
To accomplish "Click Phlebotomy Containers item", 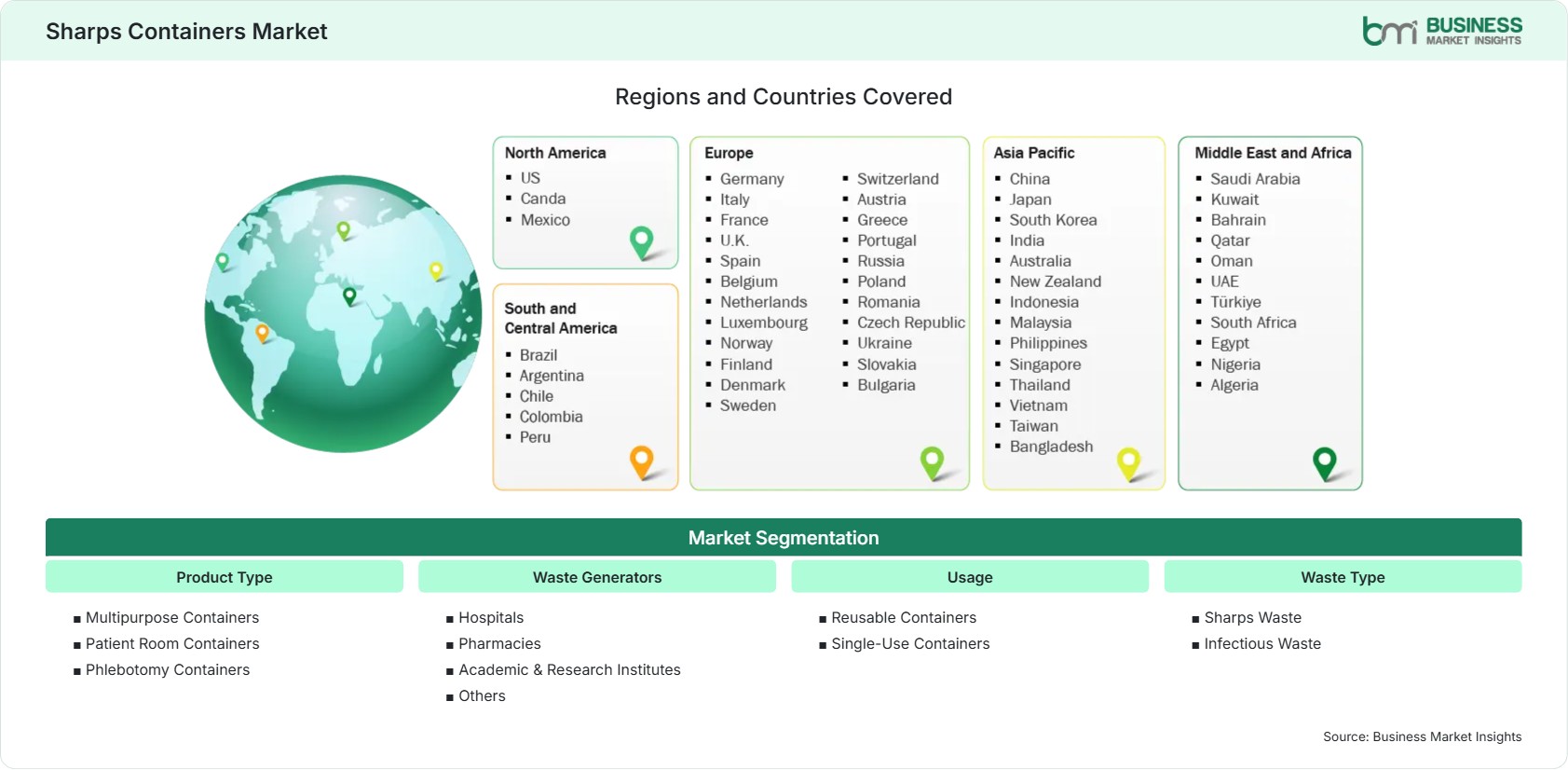I will click(x=168, y=670).
